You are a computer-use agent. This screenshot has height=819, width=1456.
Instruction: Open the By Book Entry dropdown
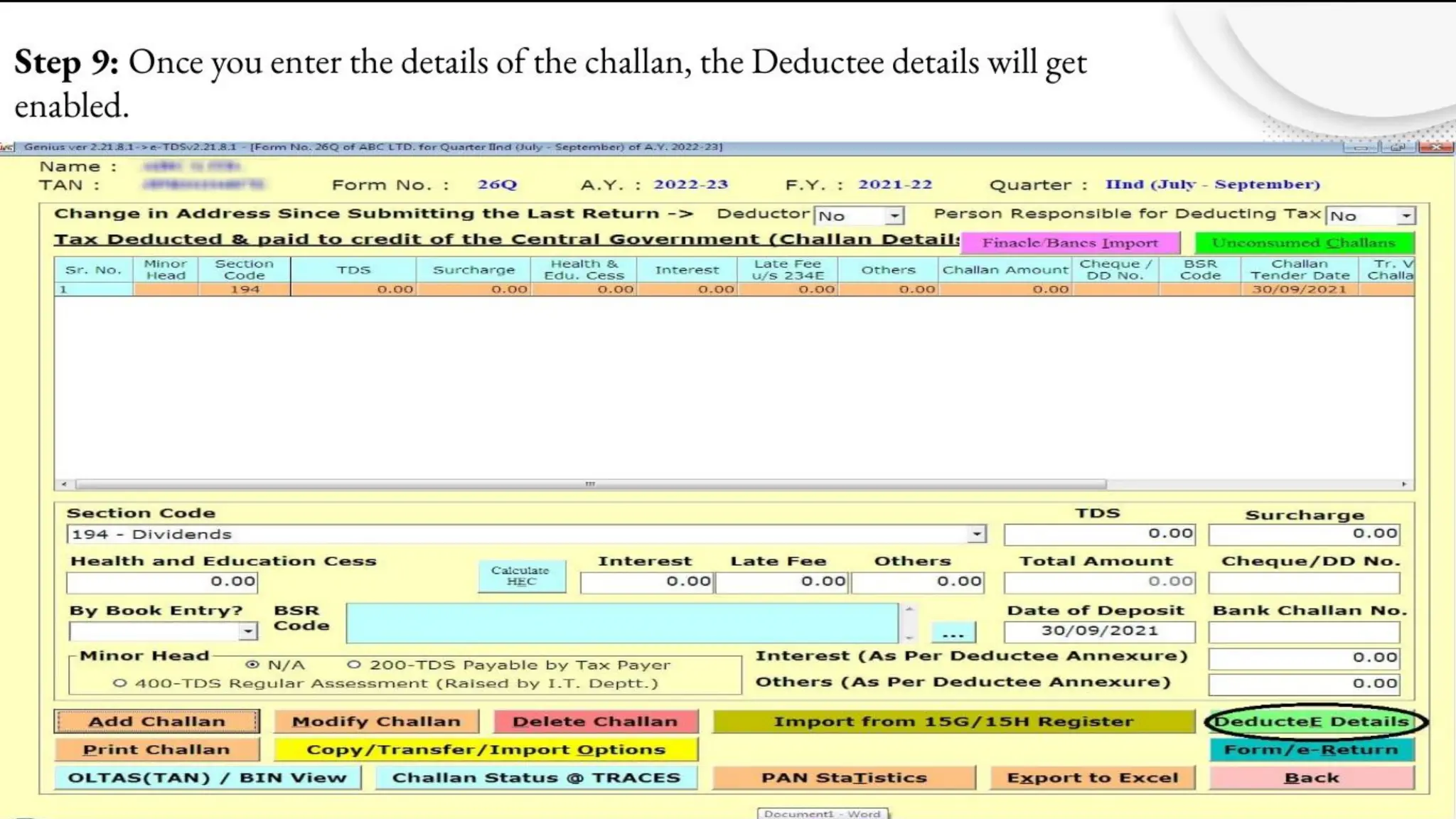(x=247, y=631)
